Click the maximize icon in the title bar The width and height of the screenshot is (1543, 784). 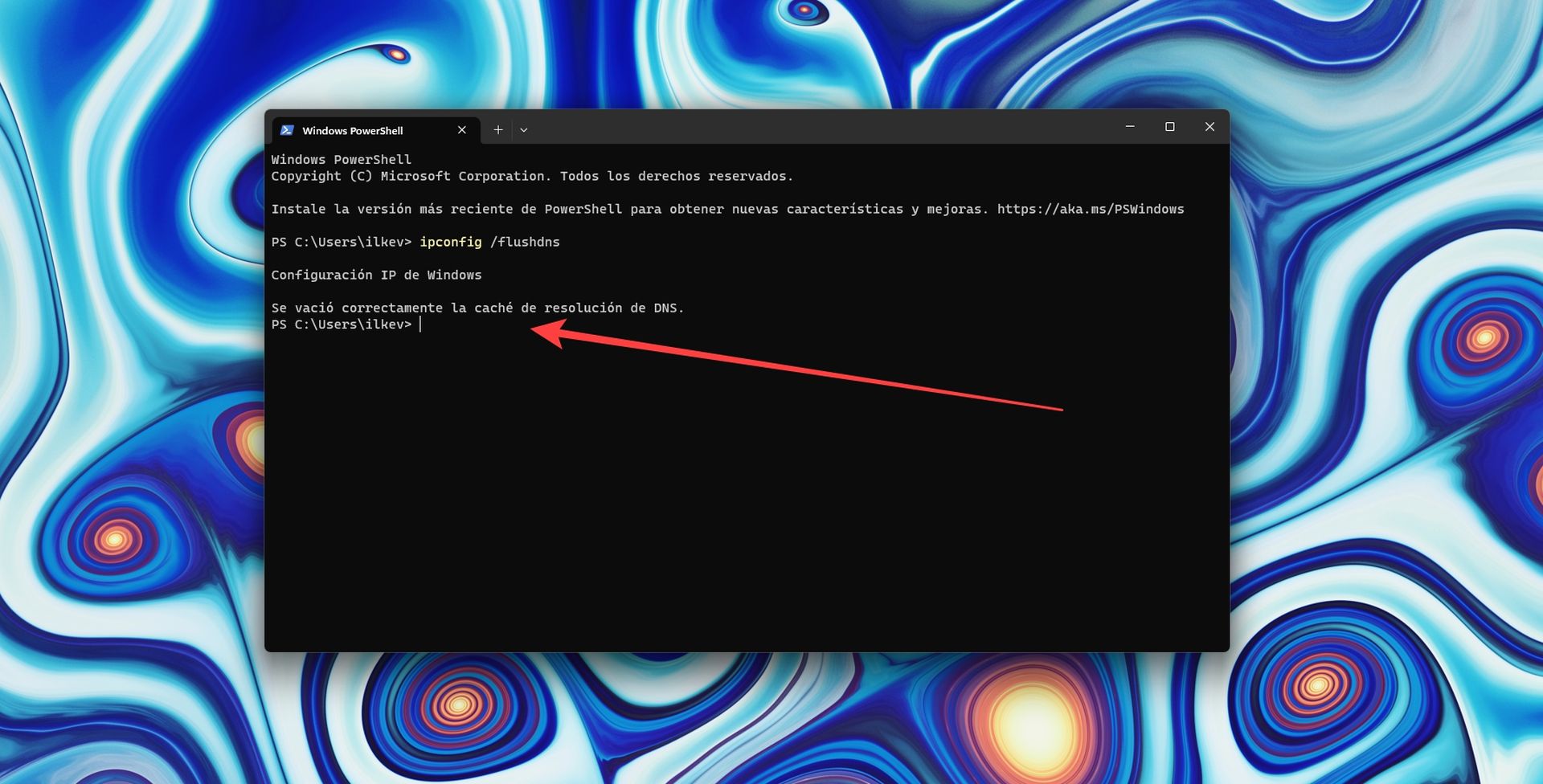tap(1170, 126)
